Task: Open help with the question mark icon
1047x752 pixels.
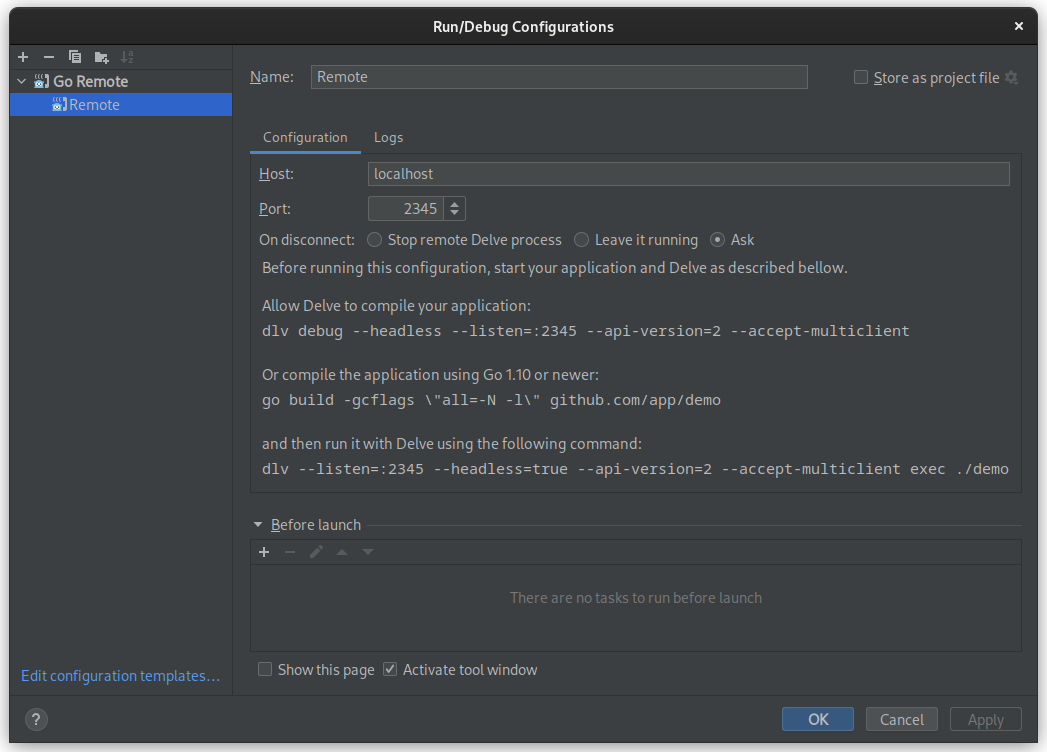Action: pos(35,719)
